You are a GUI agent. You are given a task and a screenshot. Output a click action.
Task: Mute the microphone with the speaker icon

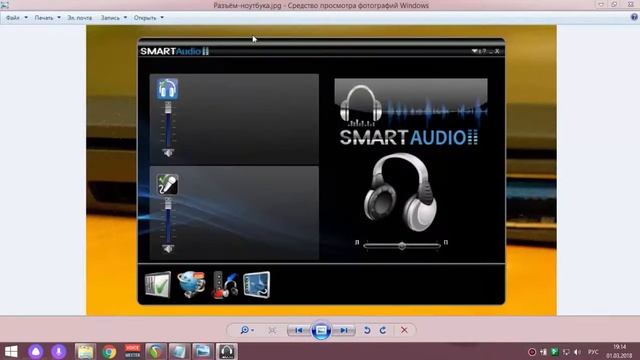click(168, 249)
